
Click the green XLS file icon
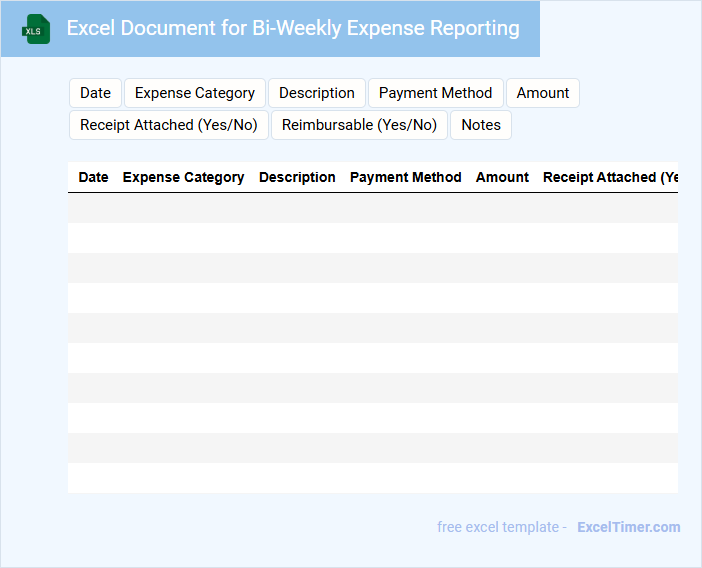tap(37, 29)
